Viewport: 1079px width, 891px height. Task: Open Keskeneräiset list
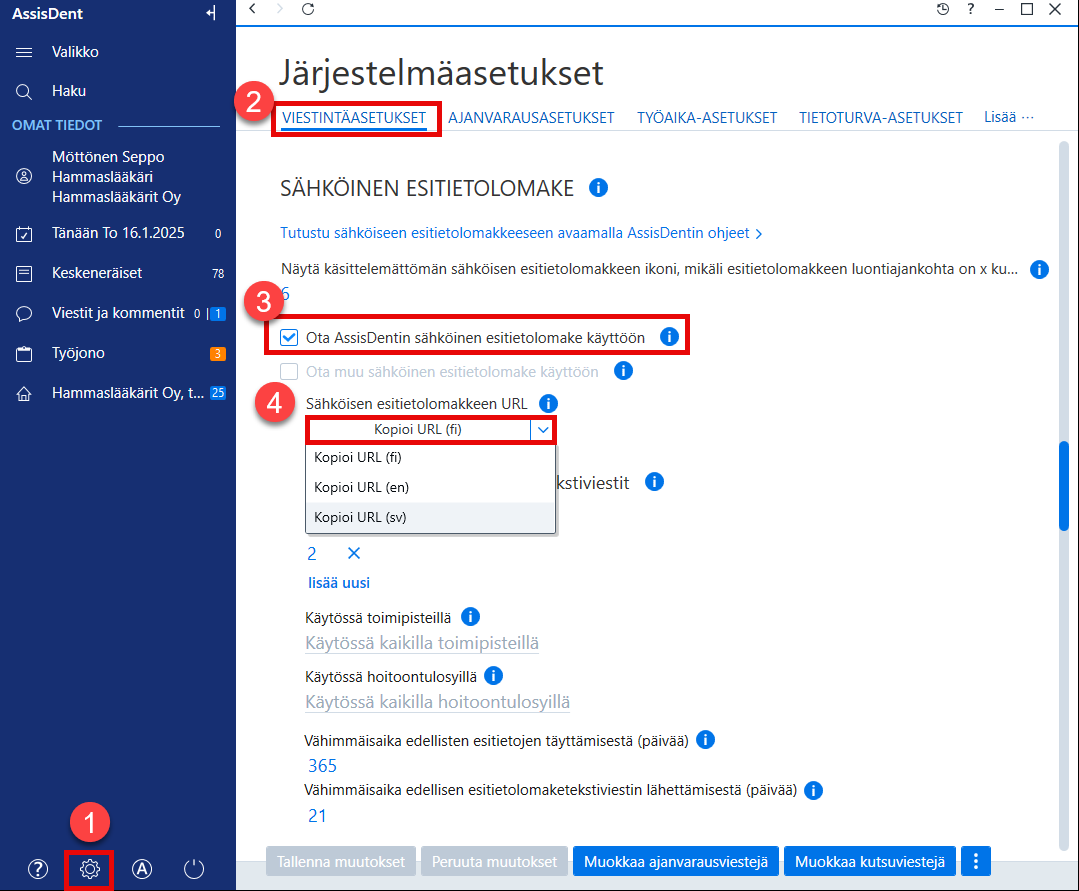(x=118, y=273)
